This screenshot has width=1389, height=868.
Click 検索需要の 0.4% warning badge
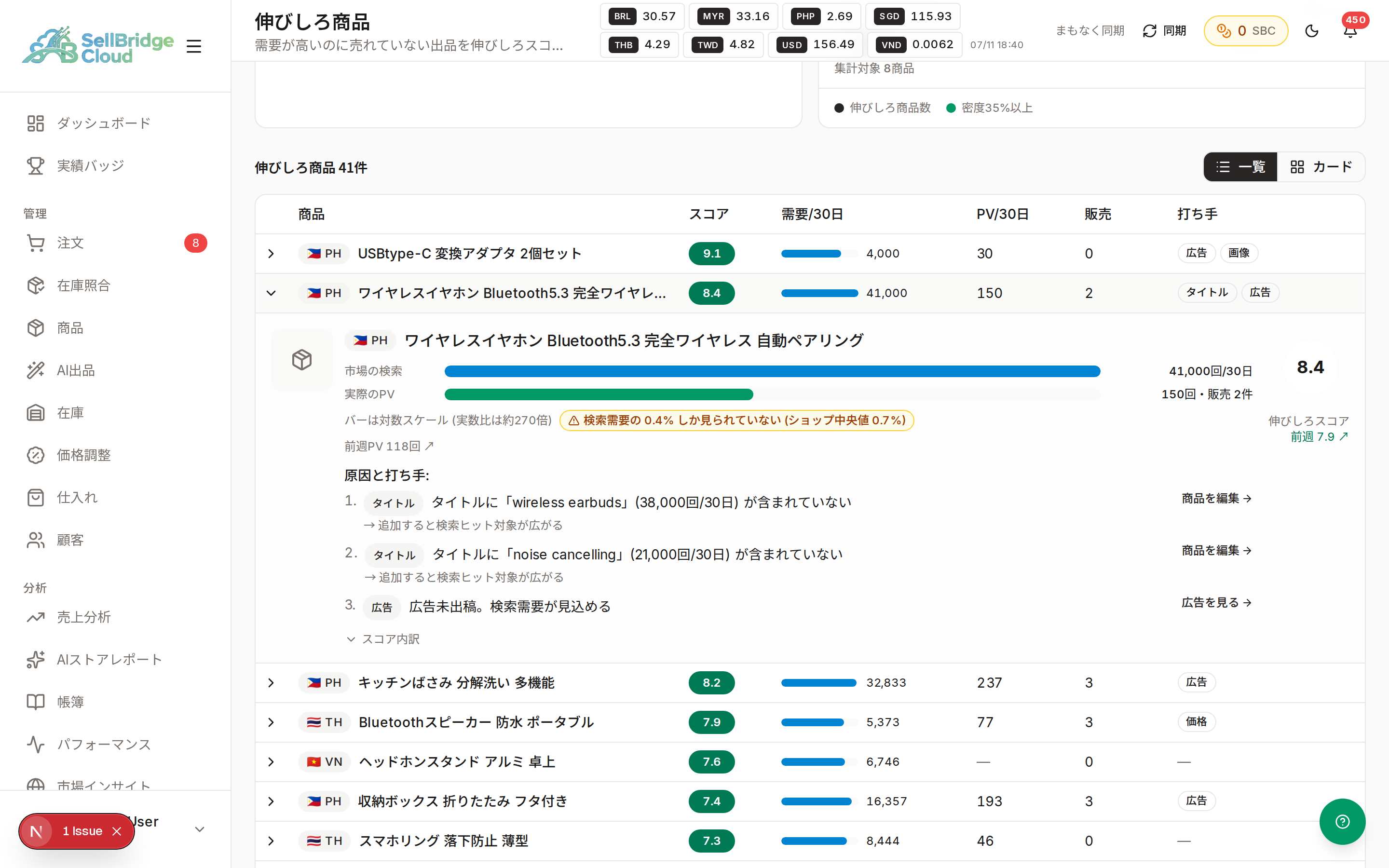coord(737,421)
